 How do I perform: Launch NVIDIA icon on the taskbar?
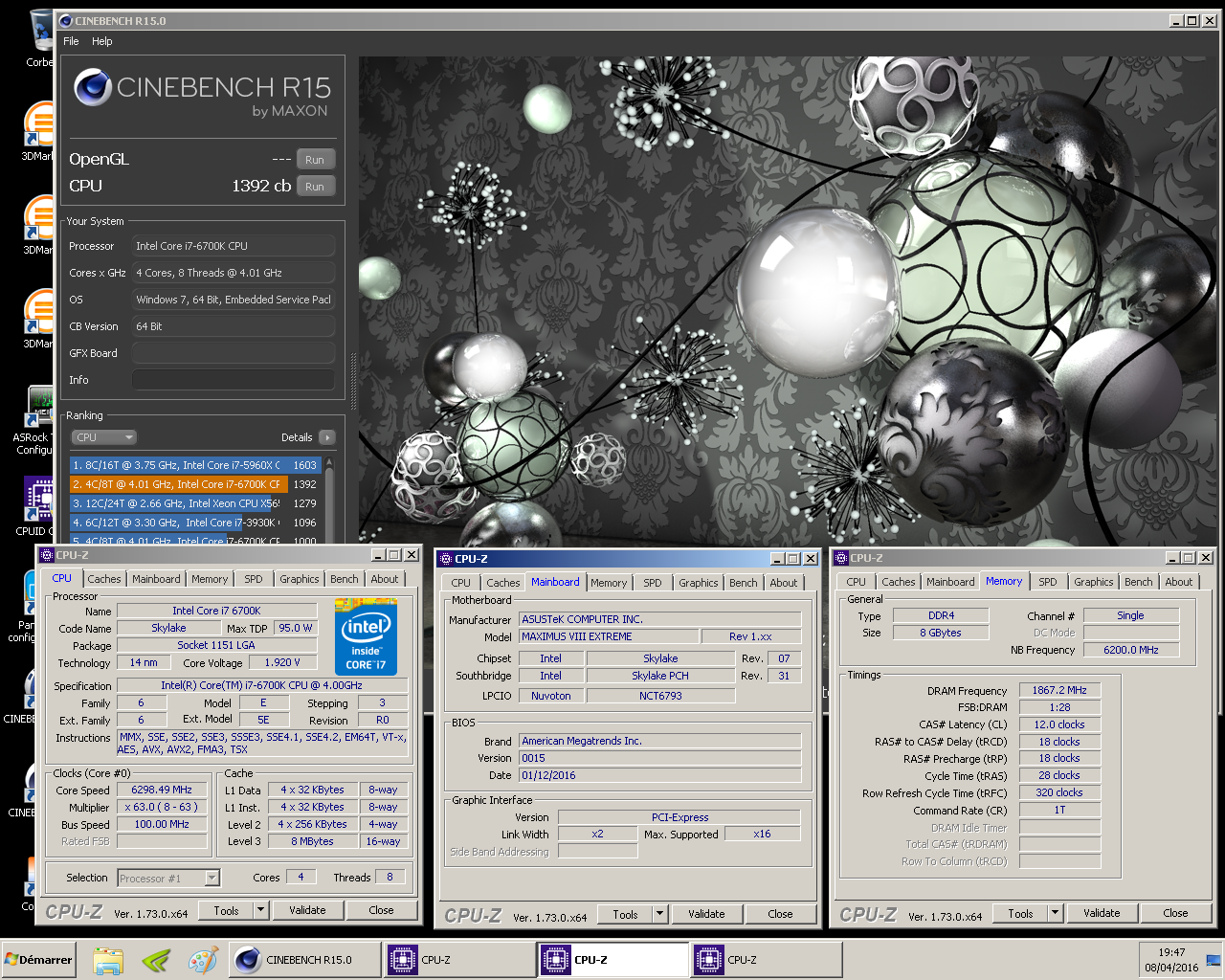click(156, 960)
